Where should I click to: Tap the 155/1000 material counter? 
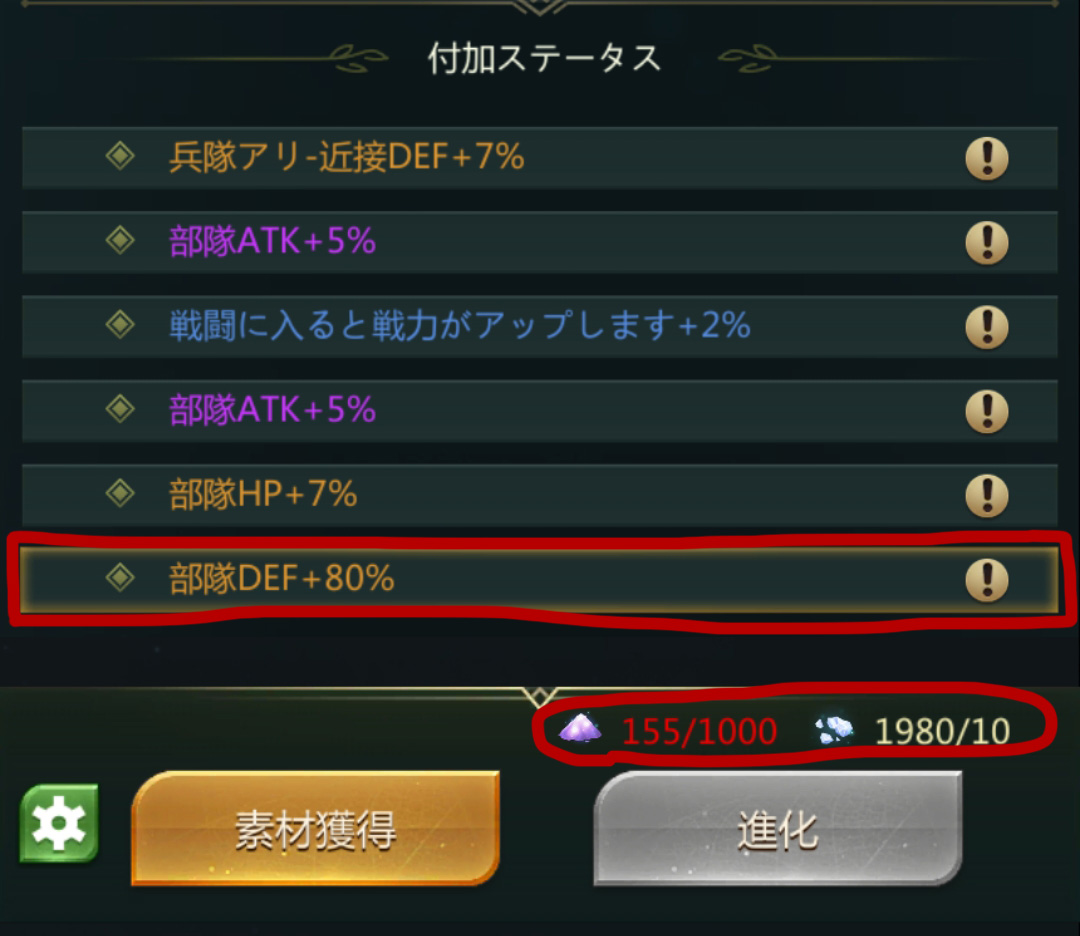coord(699,731)
